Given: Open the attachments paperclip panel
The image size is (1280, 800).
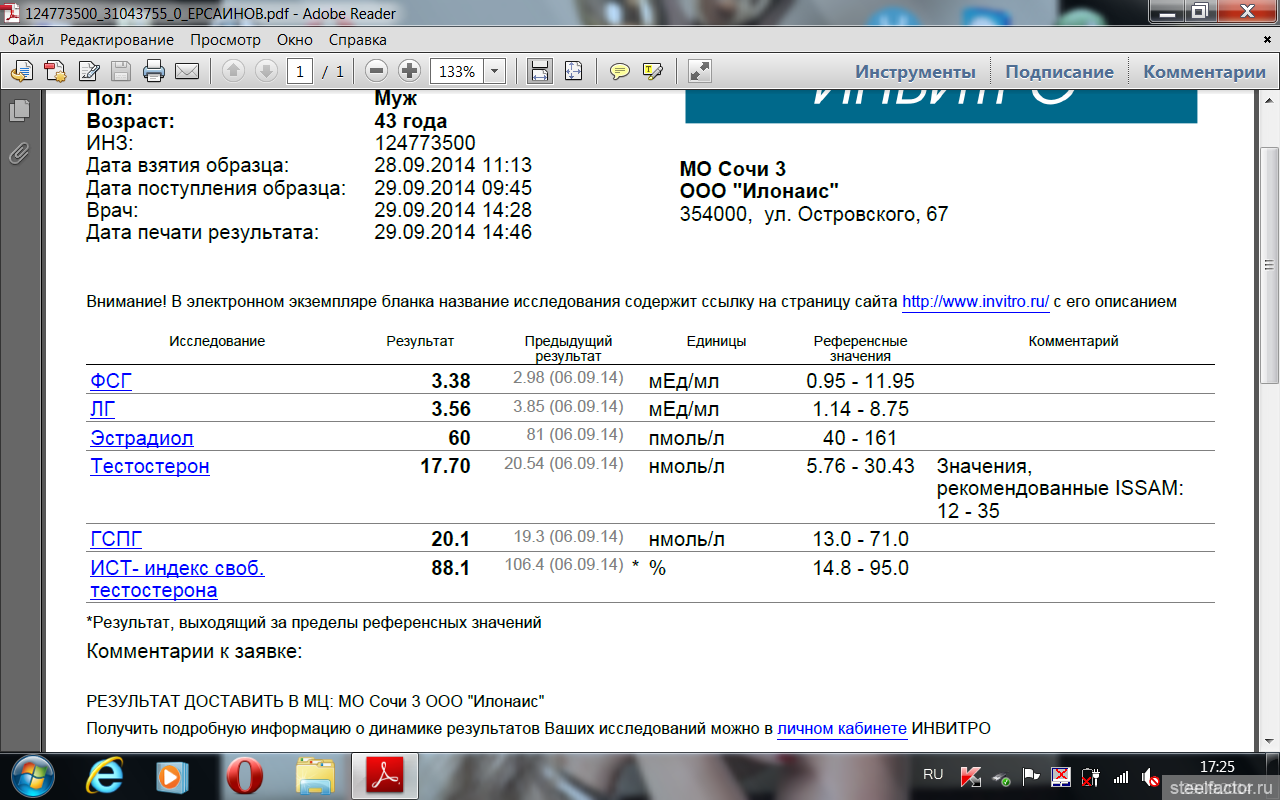Looking at the screenshot, I should tap(19, 153).
